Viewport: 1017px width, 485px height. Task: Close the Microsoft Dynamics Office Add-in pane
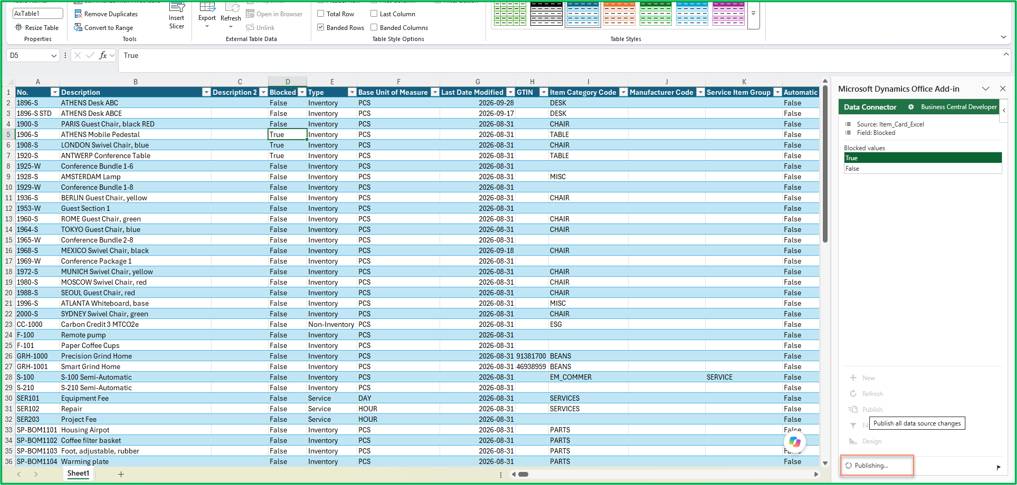click(1002, 88)
